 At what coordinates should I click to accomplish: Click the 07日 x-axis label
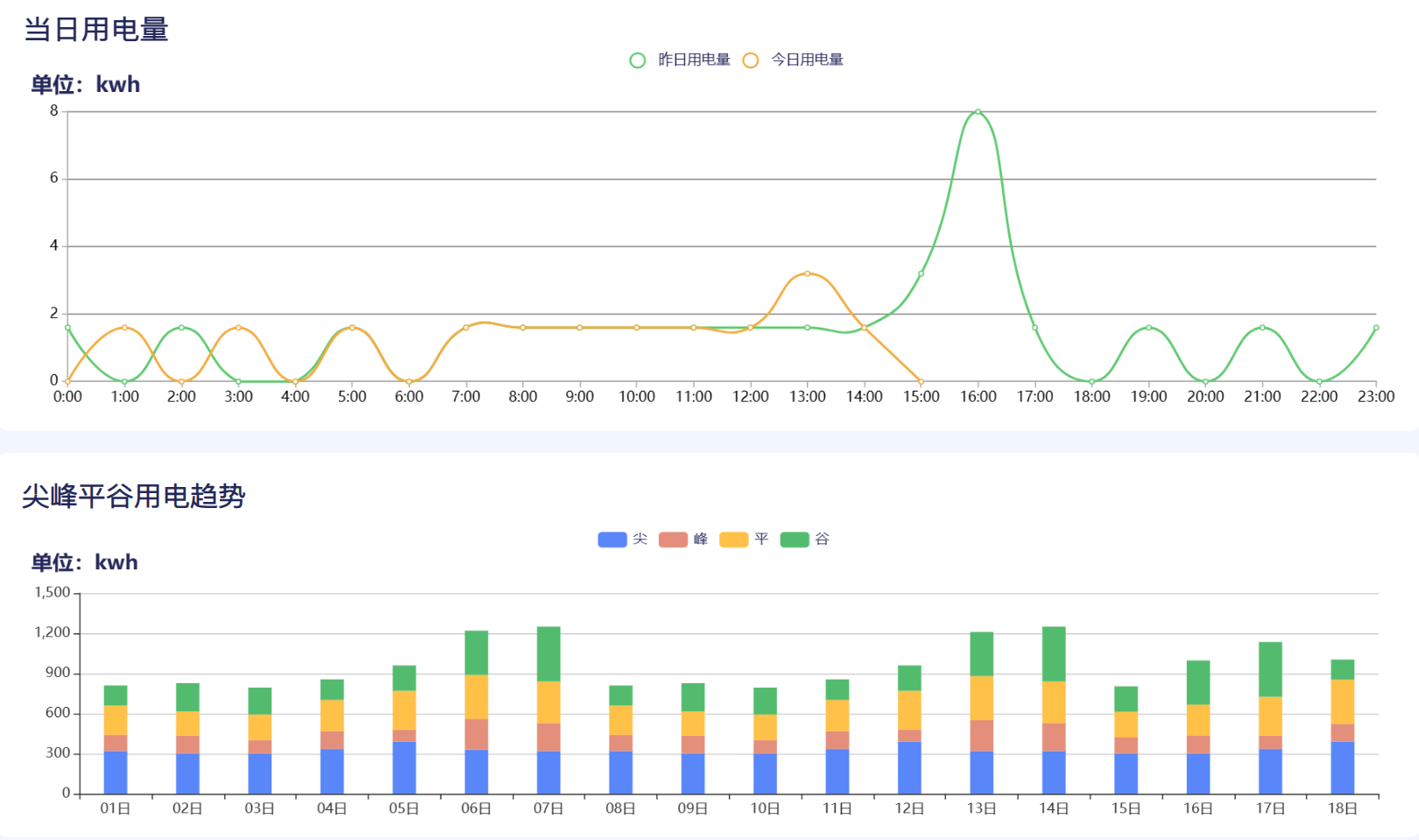(x=548, y=808)
